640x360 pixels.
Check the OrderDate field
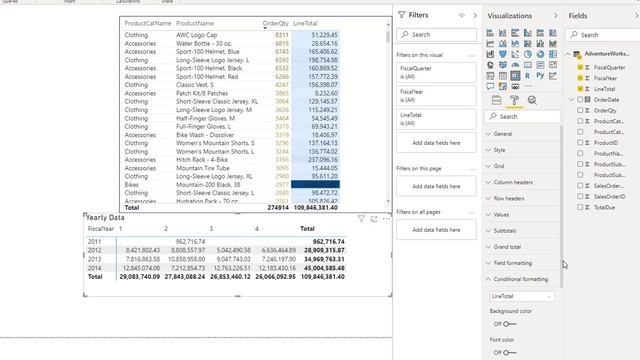pos(580,100)
